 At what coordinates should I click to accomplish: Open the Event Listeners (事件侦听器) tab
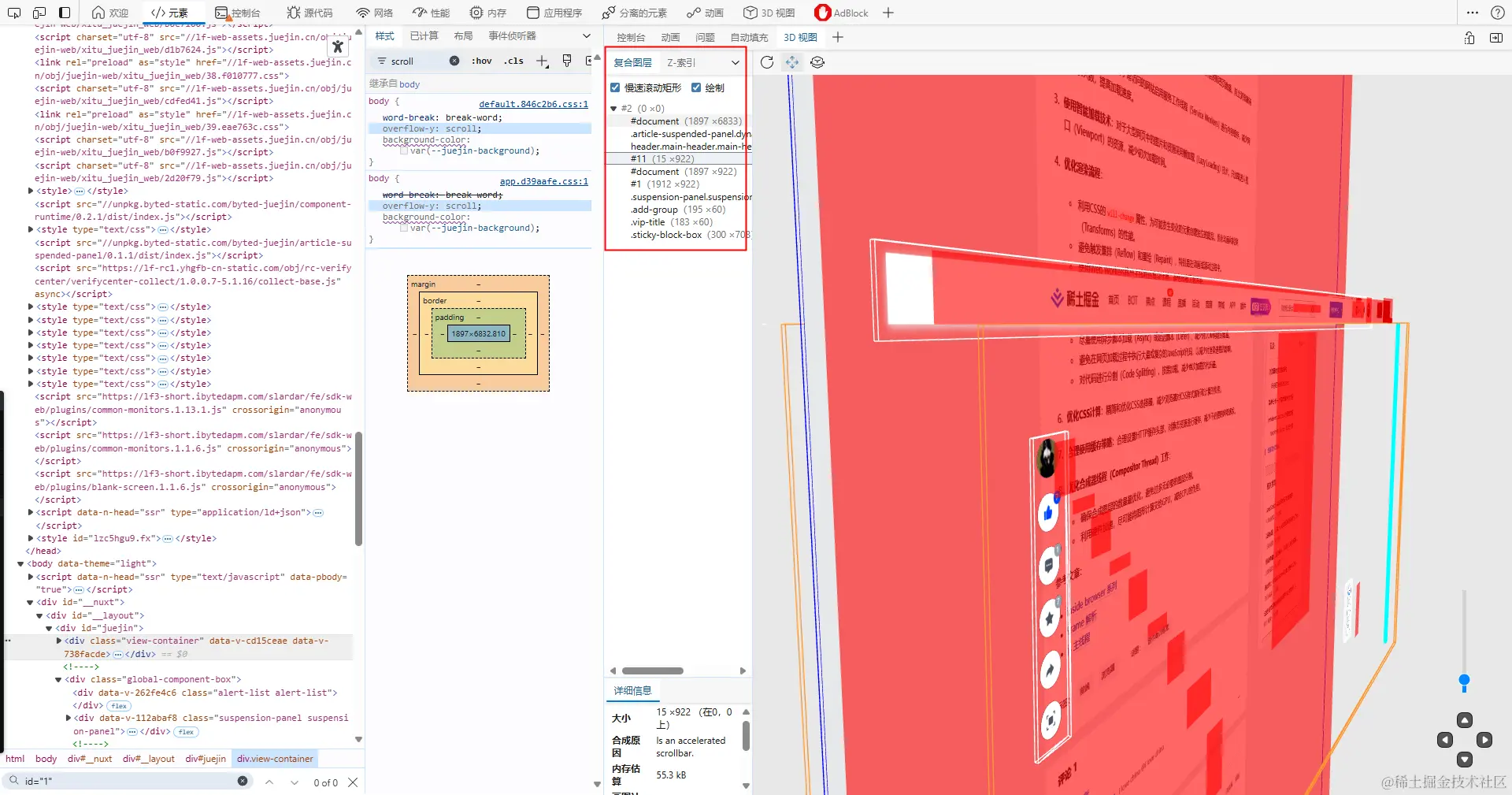512,36
